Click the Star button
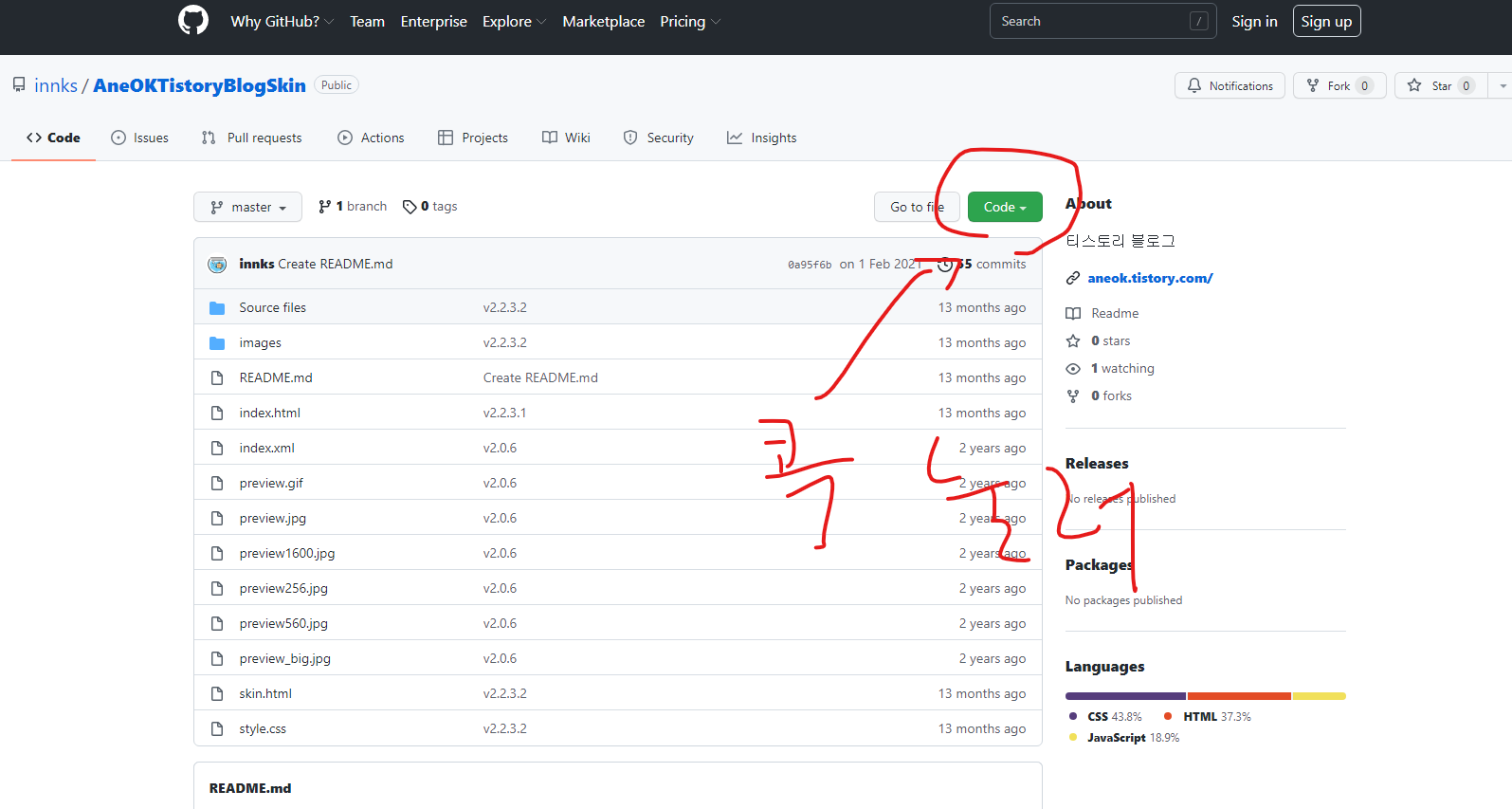1512x809 pixels. 1441,85
